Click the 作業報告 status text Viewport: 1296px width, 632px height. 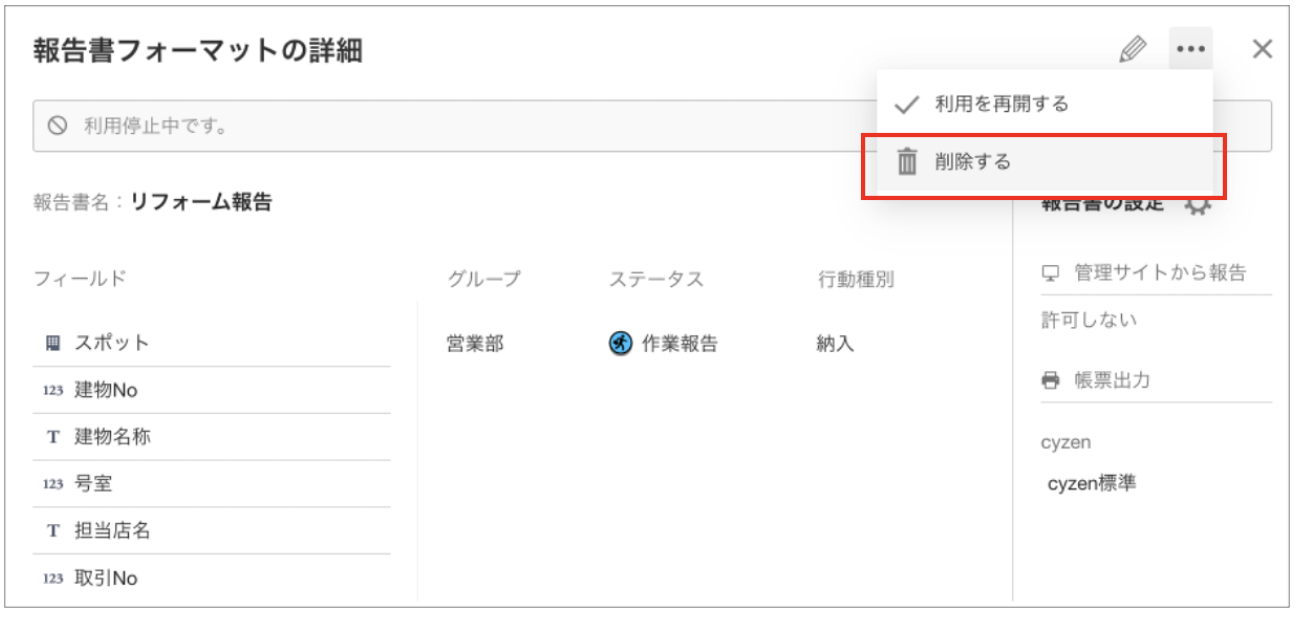pos(680,344)
